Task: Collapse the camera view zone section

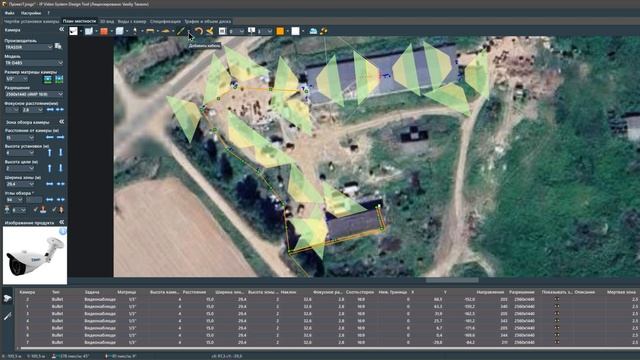Action: point(61,122)
